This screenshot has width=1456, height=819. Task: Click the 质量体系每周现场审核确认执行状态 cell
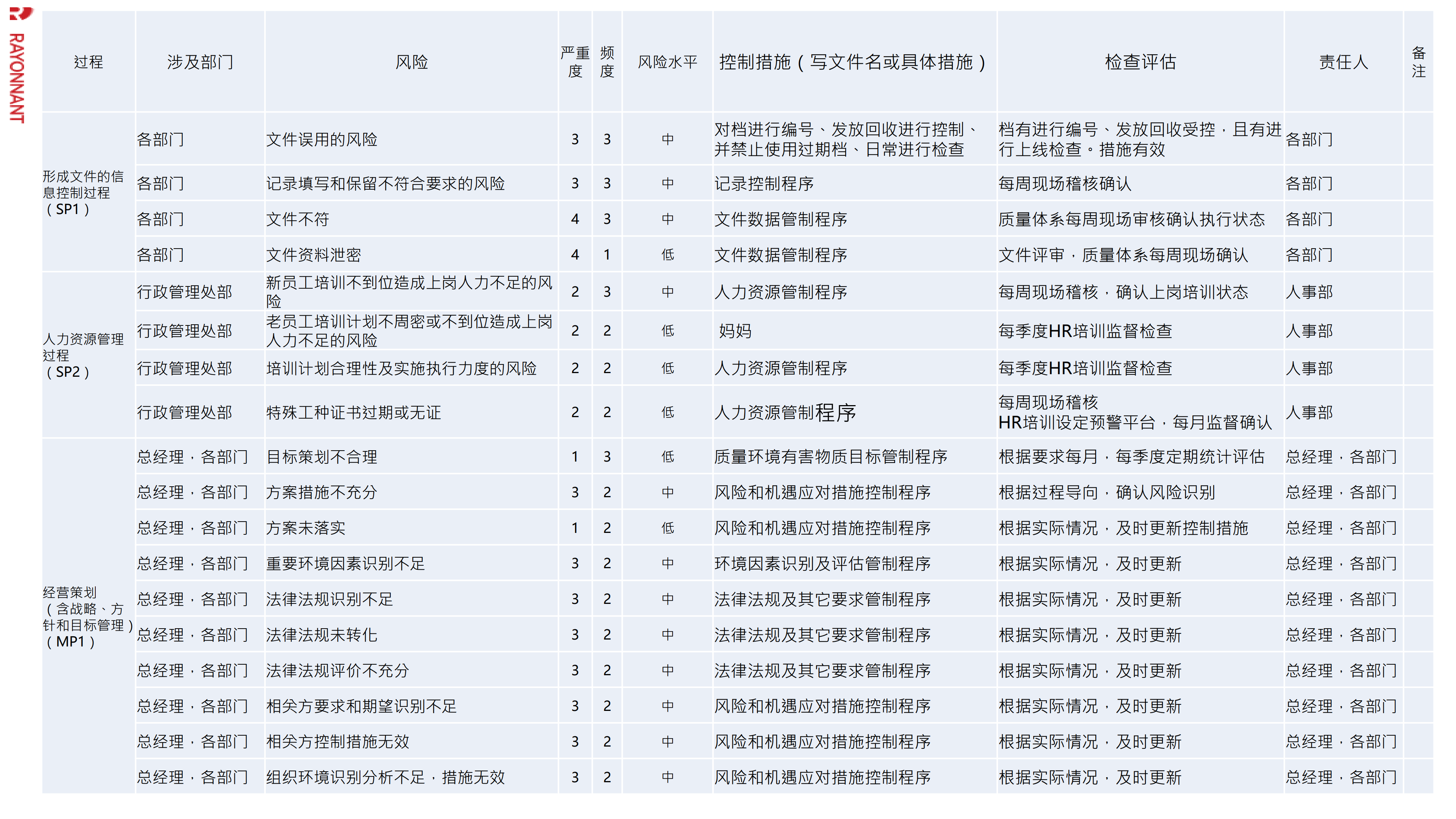coord(1141,219)
